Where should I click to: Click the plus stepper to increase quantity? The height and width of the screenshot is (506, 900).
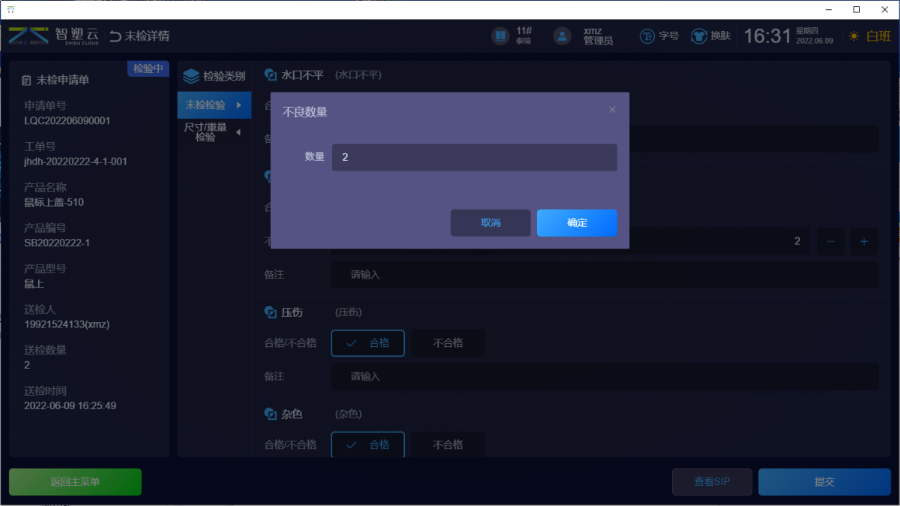[x=864, y=241]
